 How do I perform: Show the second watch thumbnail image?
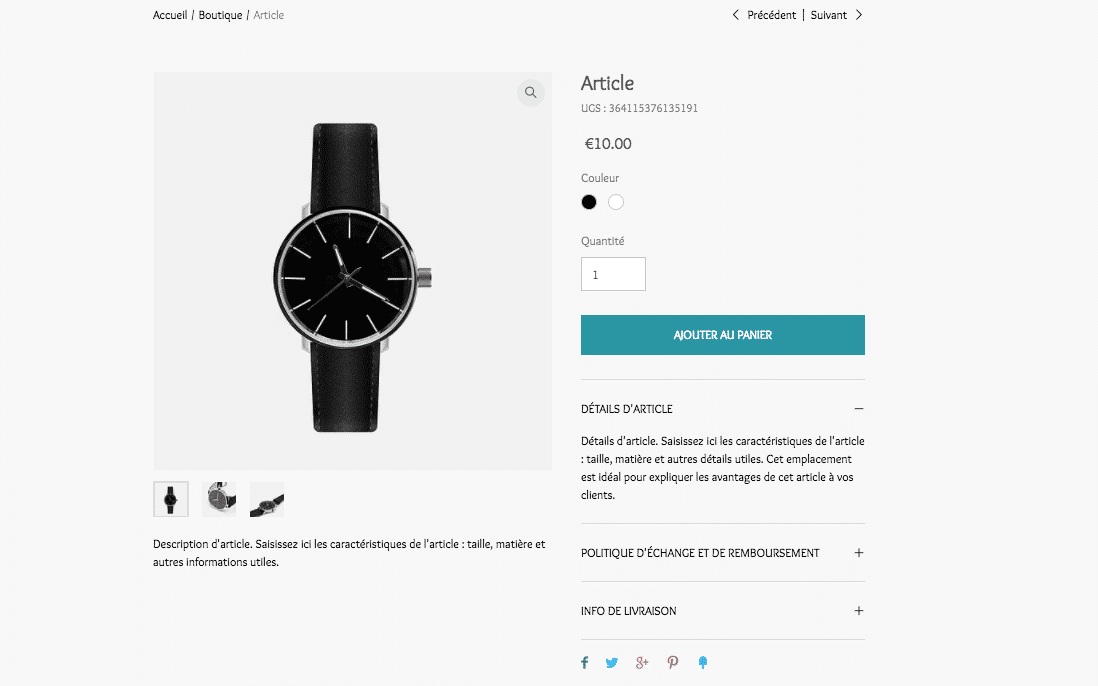(219, 499)
